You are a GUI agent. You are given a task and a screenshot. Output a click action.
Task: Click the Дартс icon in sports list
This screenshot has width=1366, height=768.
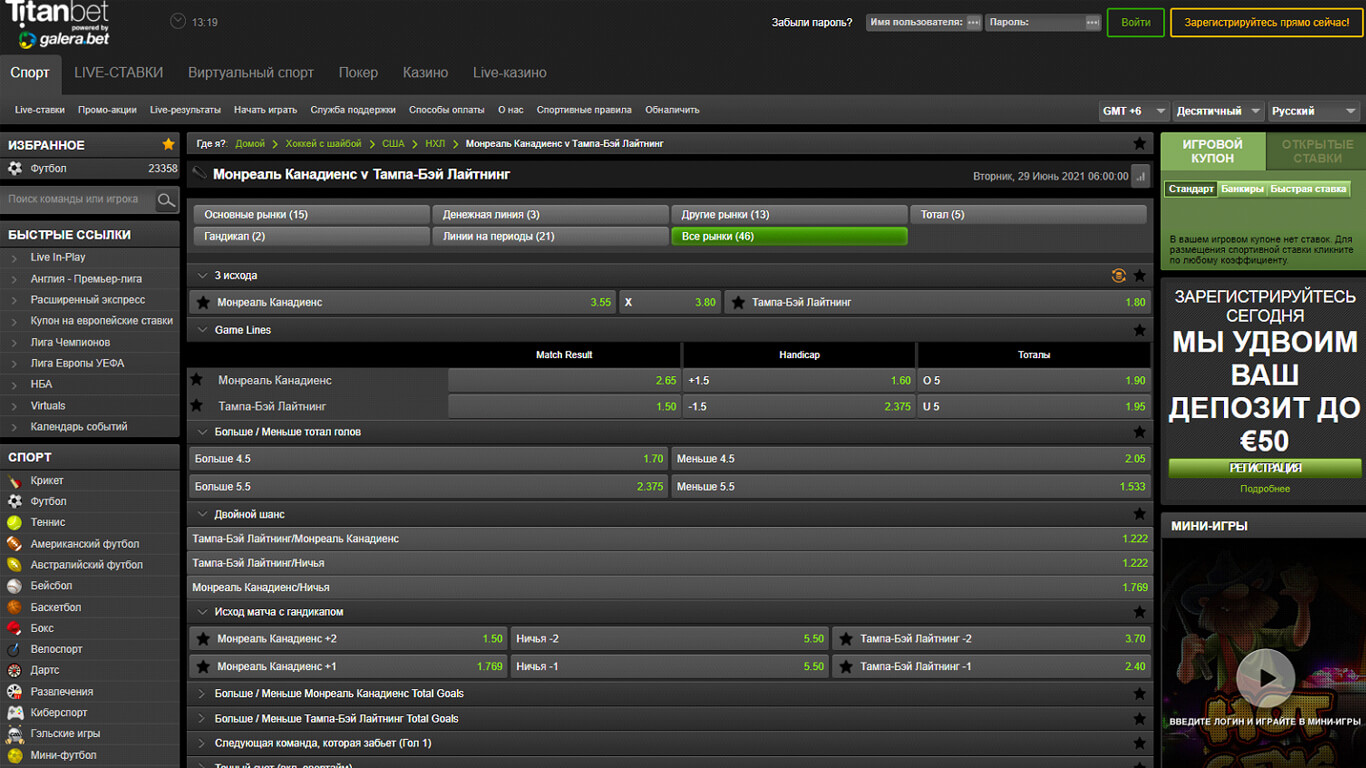(x=15, y=670)
